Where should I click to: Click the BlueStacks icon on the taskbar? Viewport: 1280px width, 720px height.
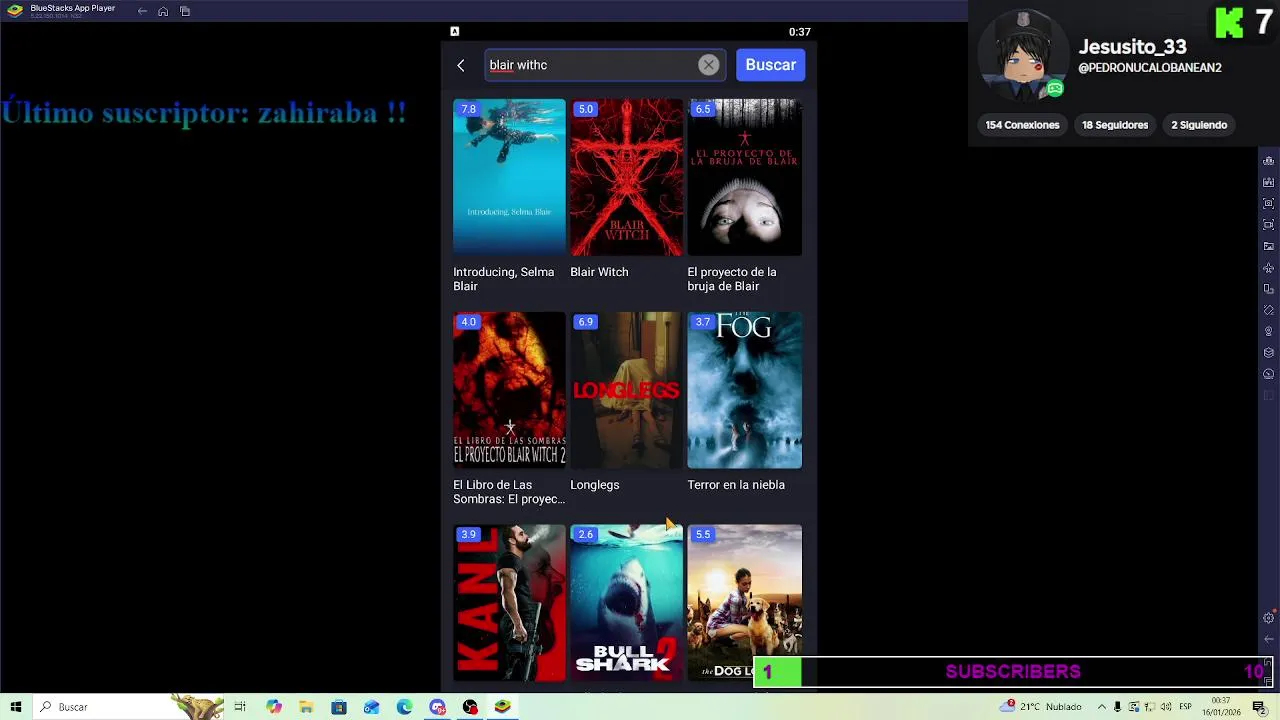pos(503,707)
